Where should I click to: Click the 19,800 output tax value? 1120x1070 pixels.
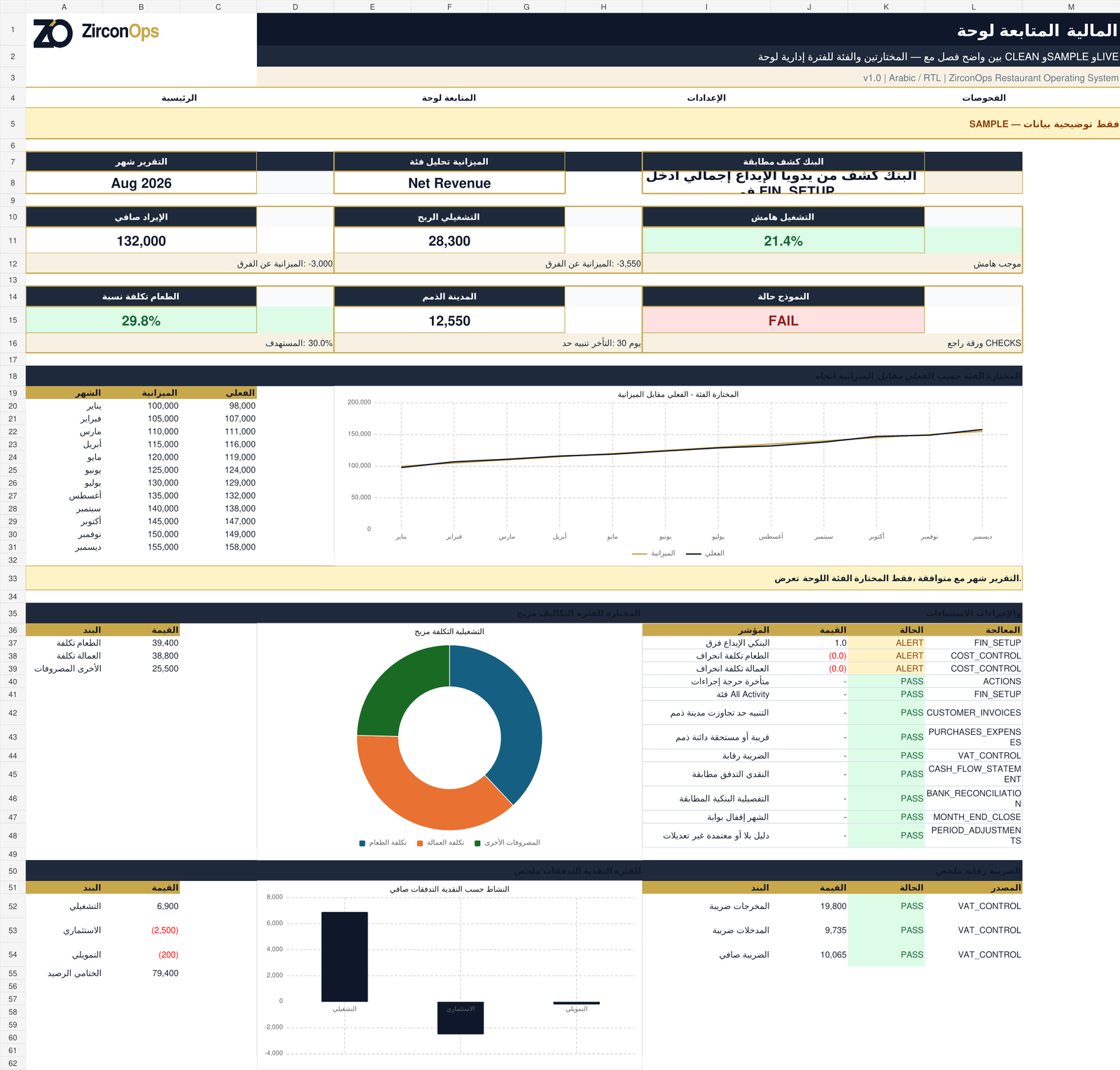(834, 906)
